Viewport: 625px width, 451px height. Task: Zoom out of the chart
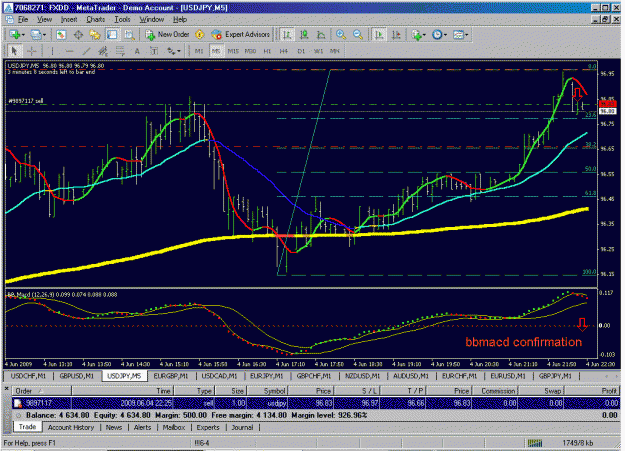(358, 35)
